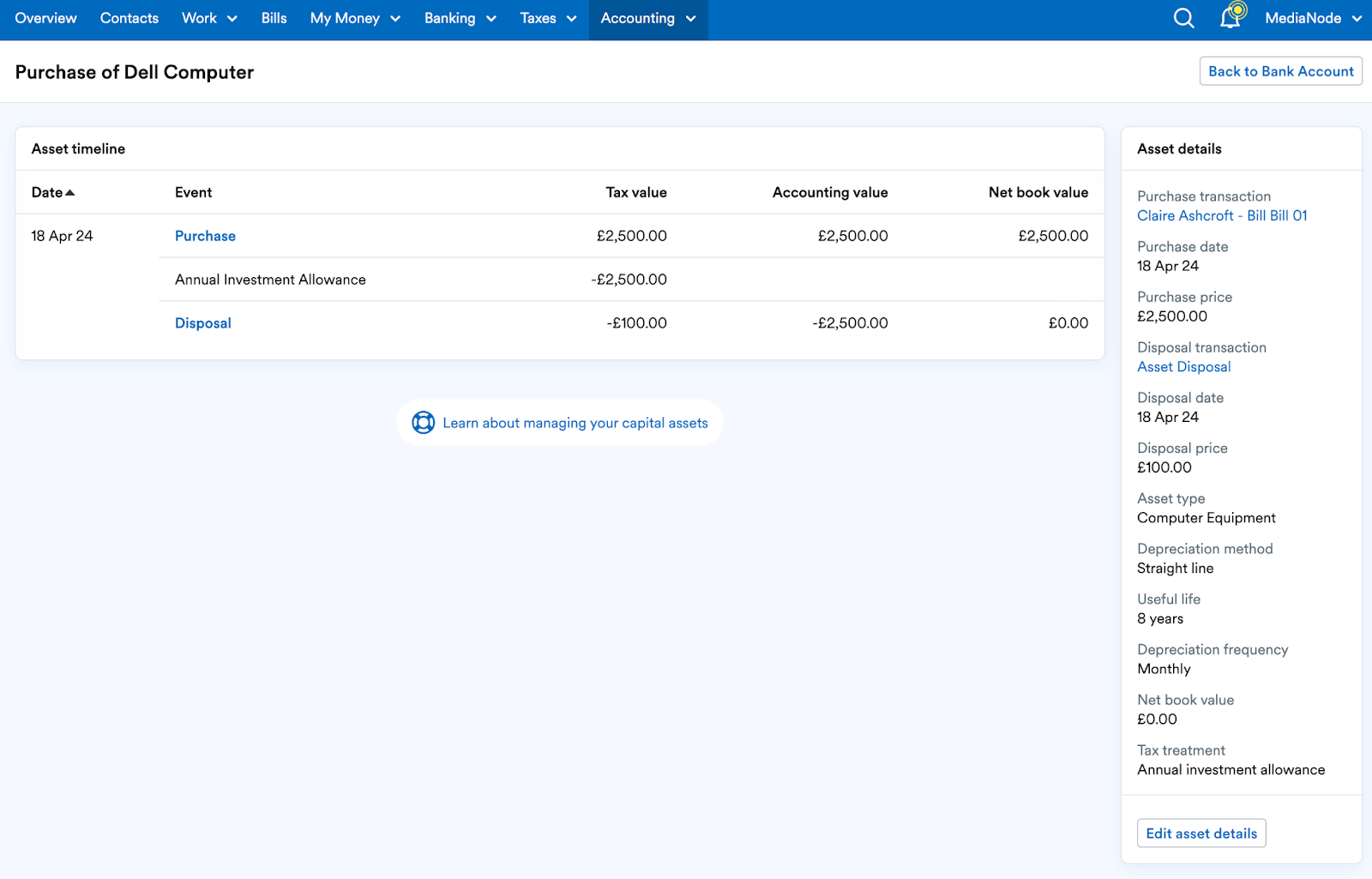Click the Date column sort arrow
Screen dimensions: 1372x879
coord(70,193)
